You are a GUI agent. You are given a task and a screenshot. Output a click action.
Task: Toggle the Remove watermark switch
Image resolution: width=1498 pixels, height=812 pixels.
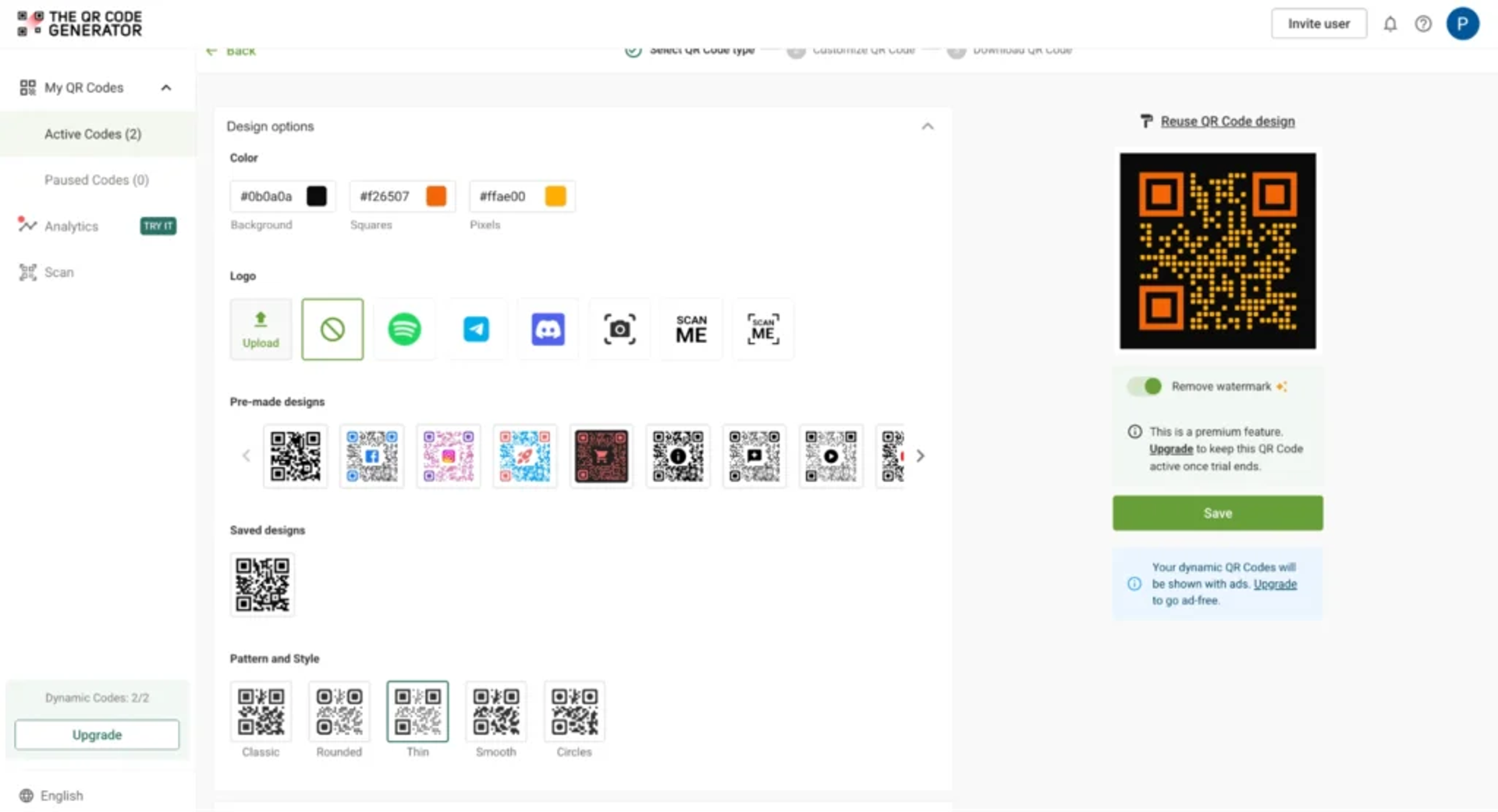(1145, 386)
